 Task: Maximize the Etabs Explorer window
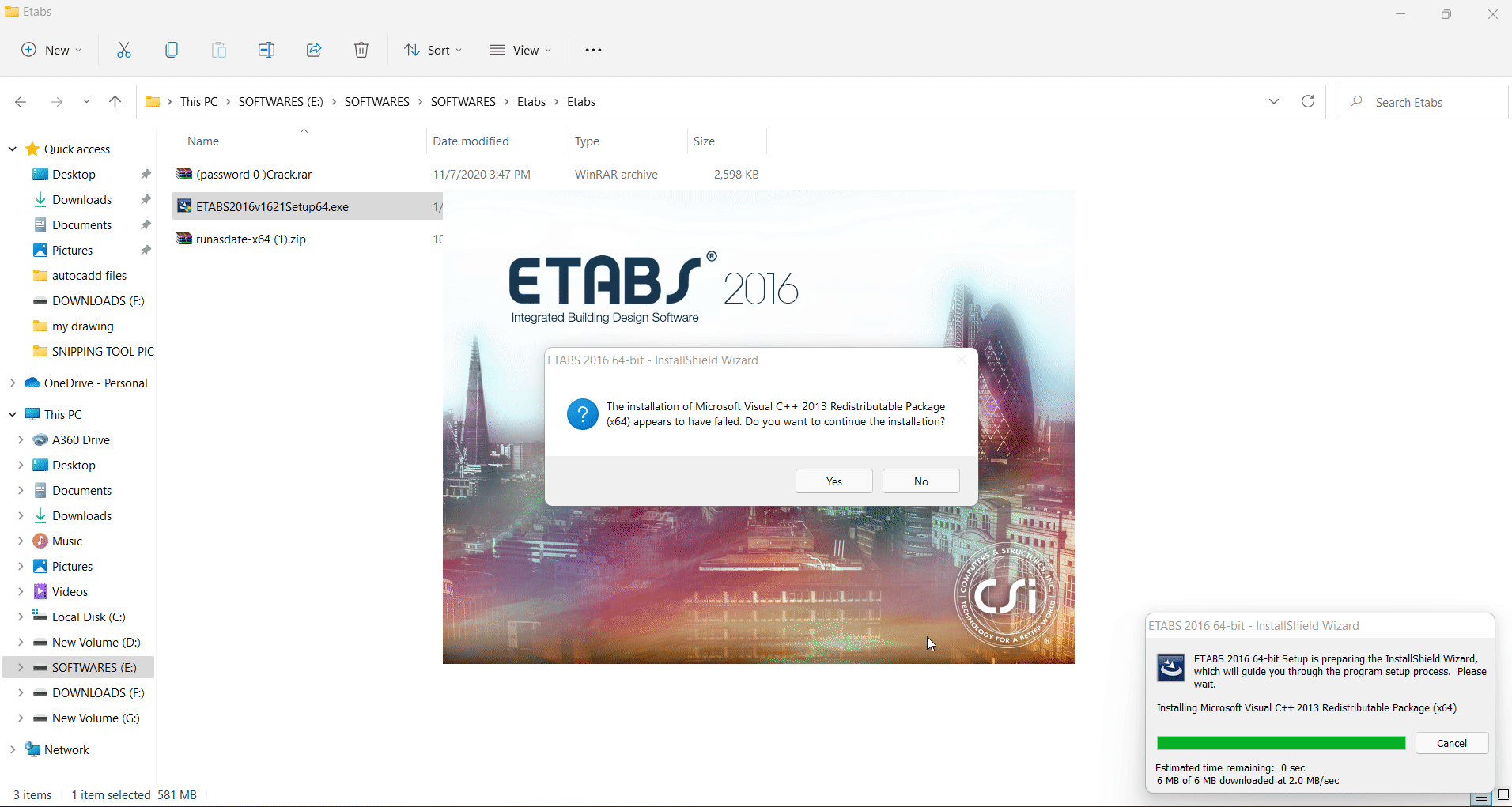1446,14
